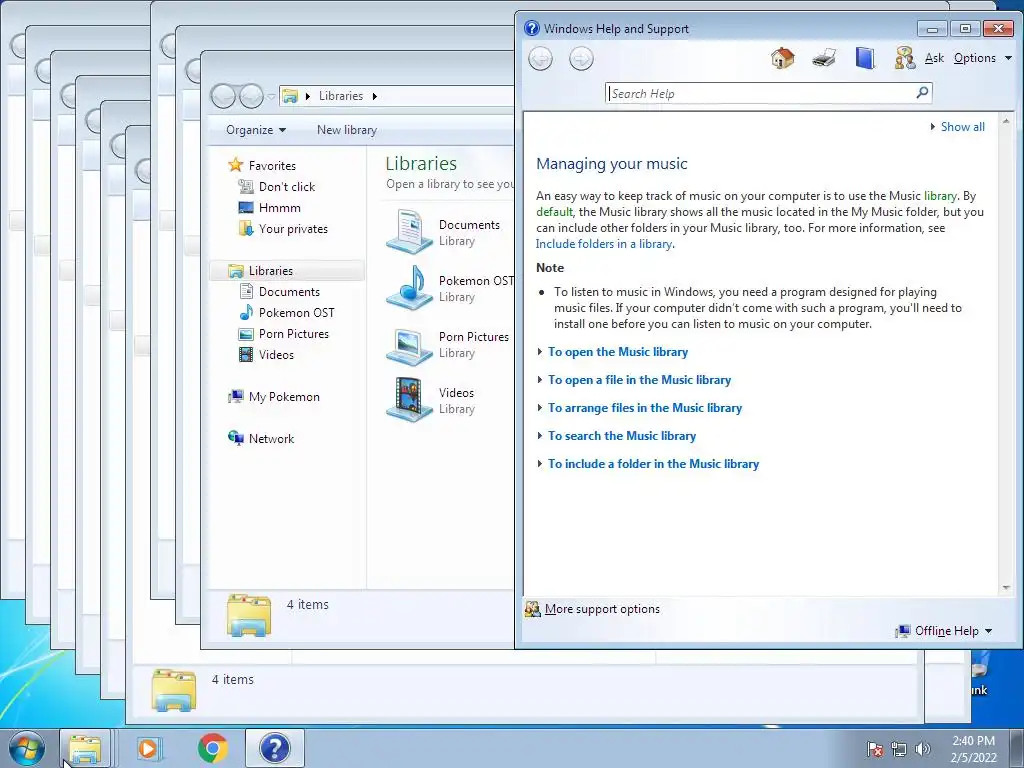Click Explorer forward button

pos(251,96)
